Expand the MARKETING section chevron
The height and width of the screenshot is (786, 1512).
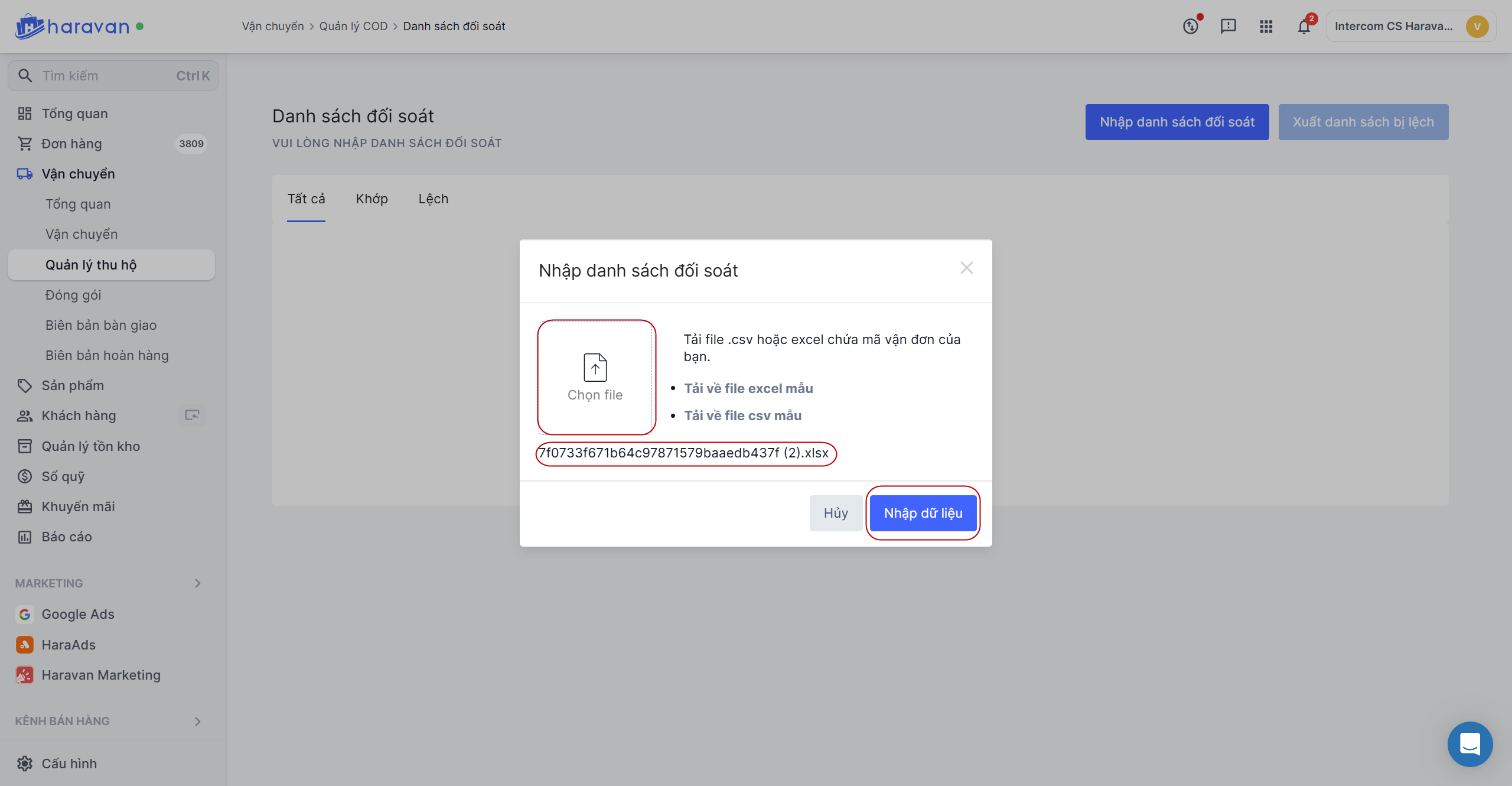point(198,583)
